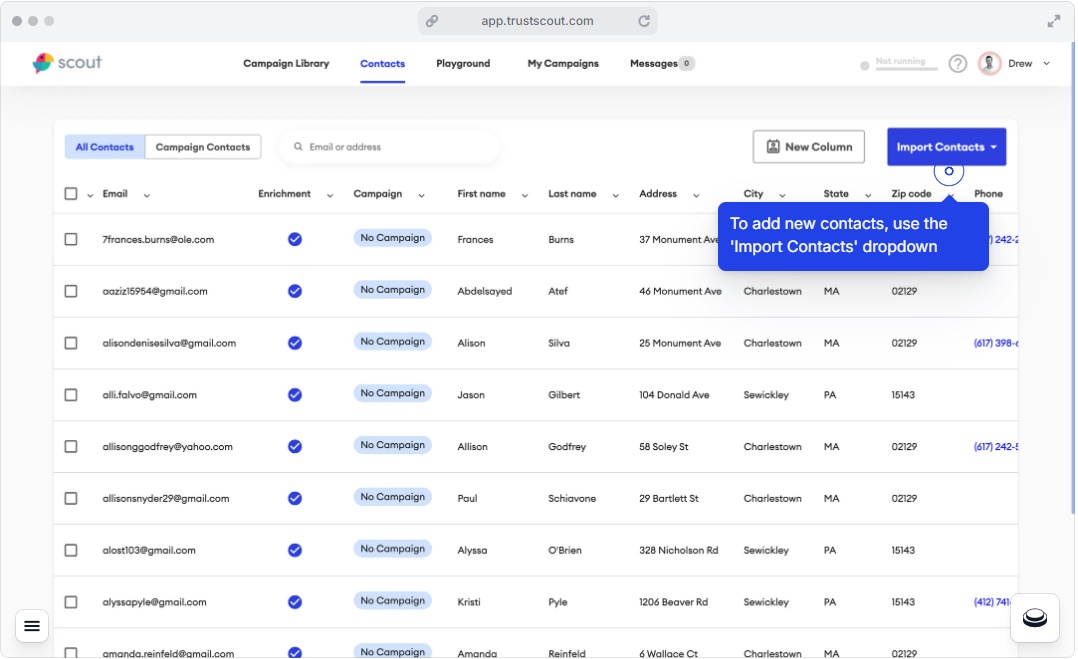Click the Scout logo

(x=67, y=63)
